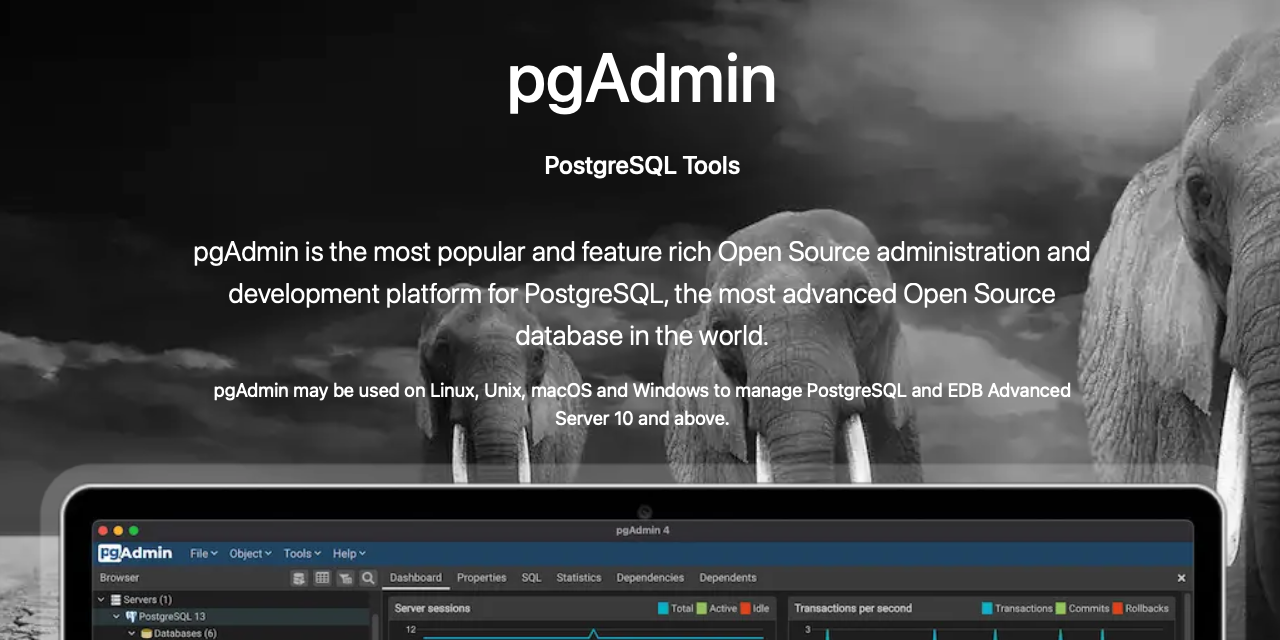This screenshot has width=1280, height=640.
Task: Collapse the Databases (6) node
Action: 132,633
